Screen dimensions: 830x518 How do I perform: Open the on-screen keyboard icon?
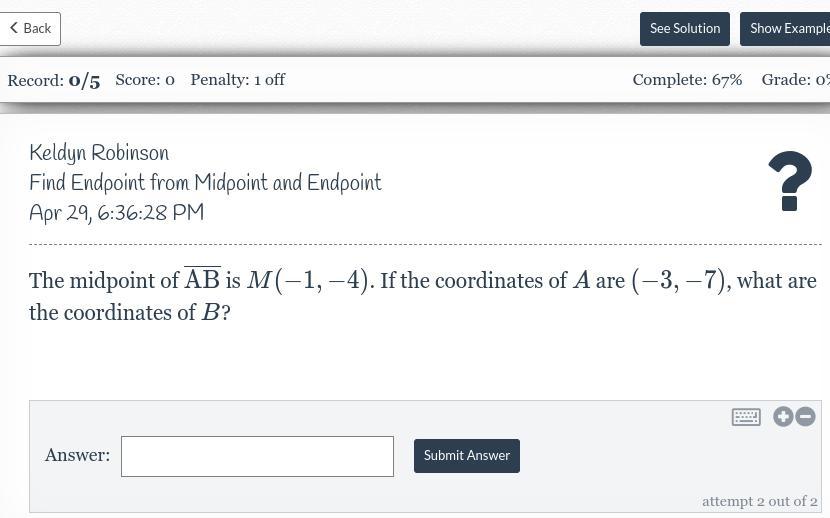[746, 417]
